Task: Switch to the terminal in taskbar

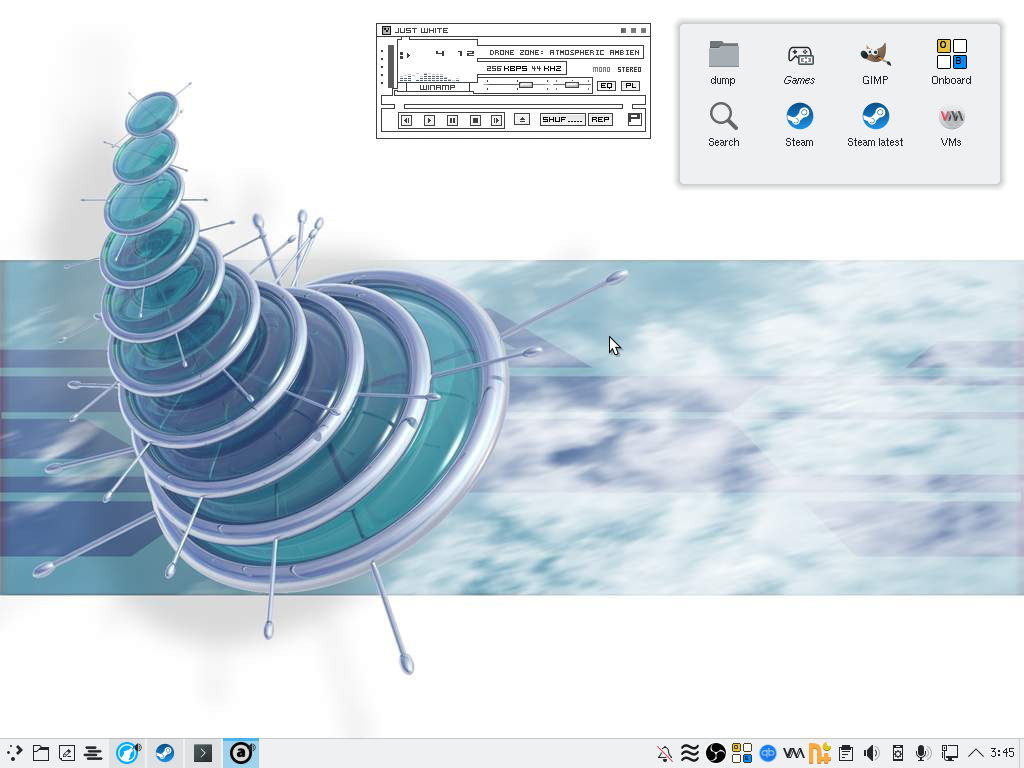Action: point(203,753)
